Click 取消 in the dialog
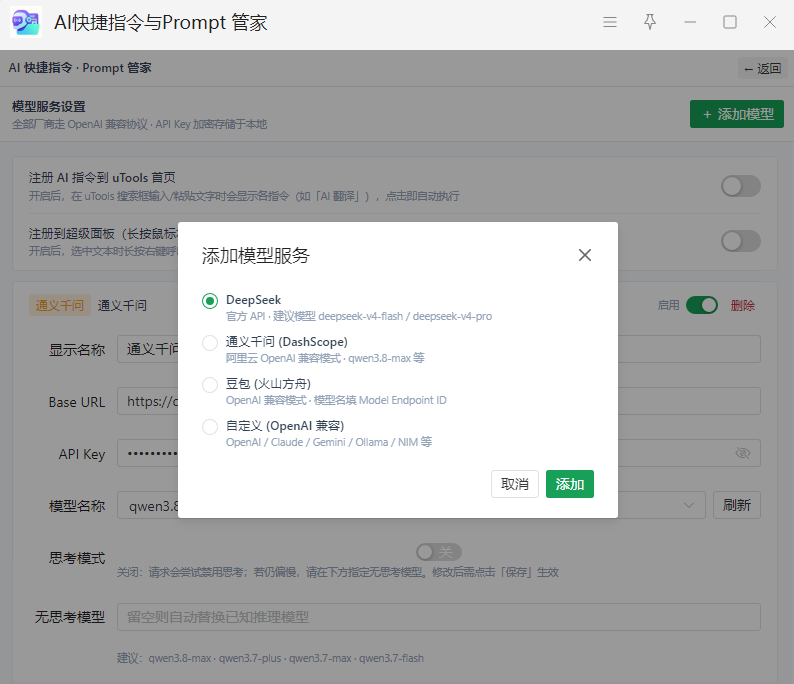Image resolution: width=794 pixels, height=684 pixels. pos(514,484)
